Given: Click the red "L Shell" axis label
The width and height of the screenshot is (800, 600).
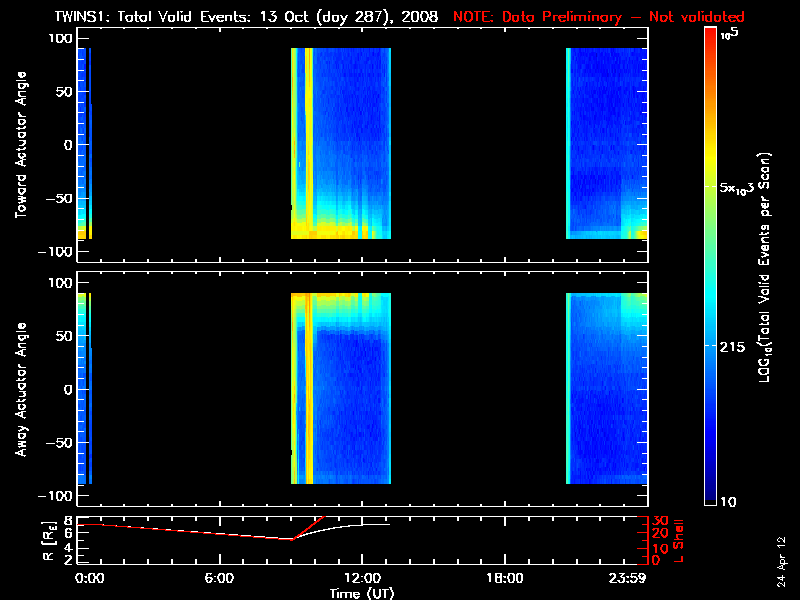Looking at the screenshot, I should [x=678, y=538].
